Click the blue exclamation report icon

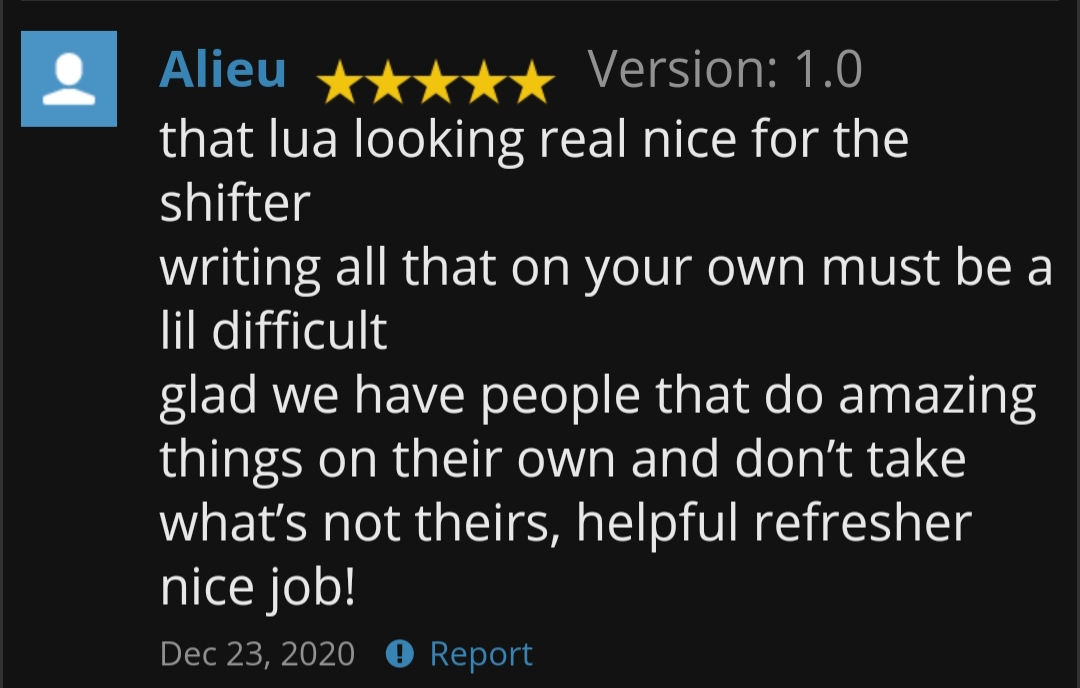[x=399, y=653]
